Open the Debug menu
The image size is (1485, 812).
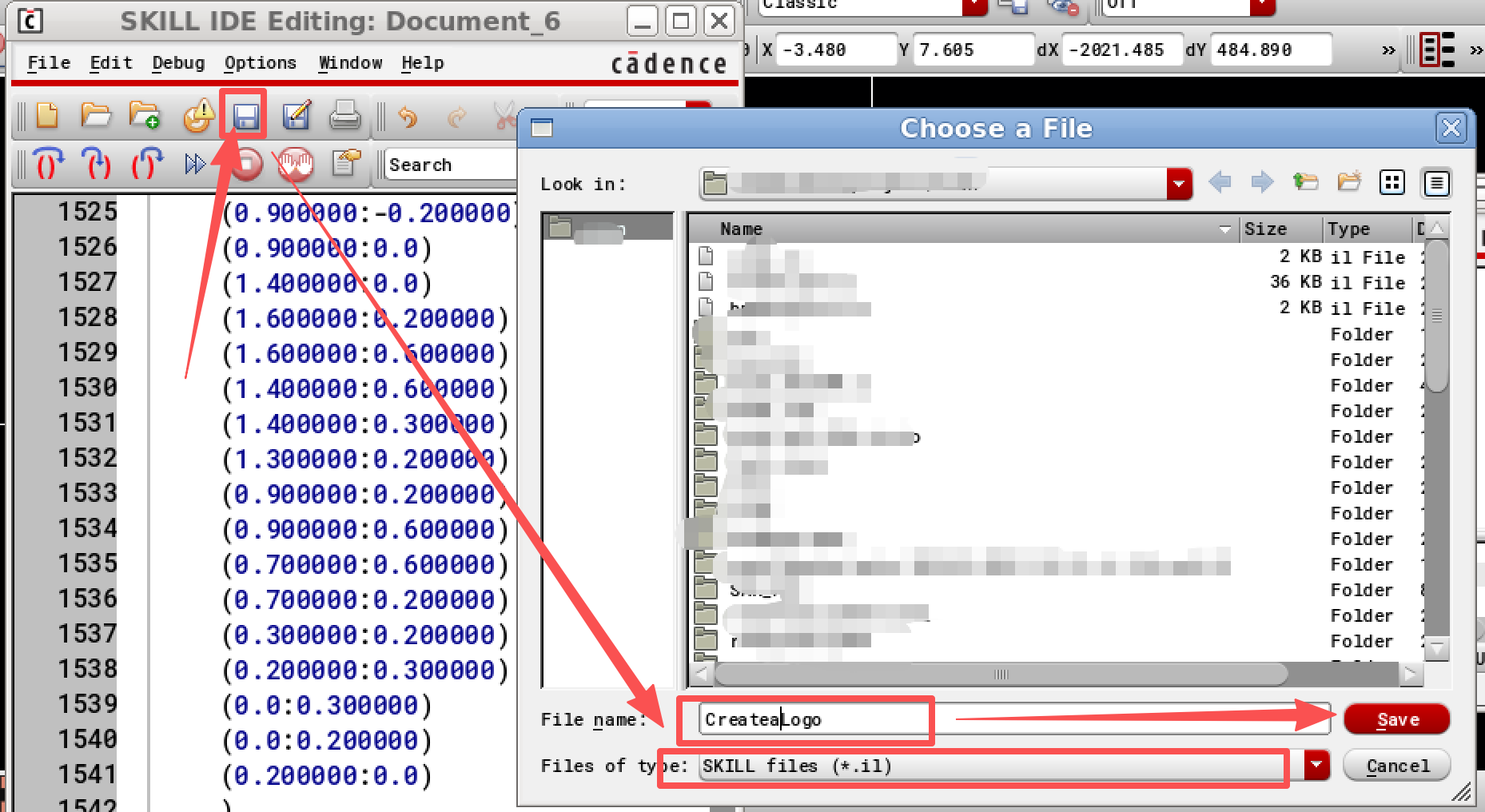click(x=178, y=62)
